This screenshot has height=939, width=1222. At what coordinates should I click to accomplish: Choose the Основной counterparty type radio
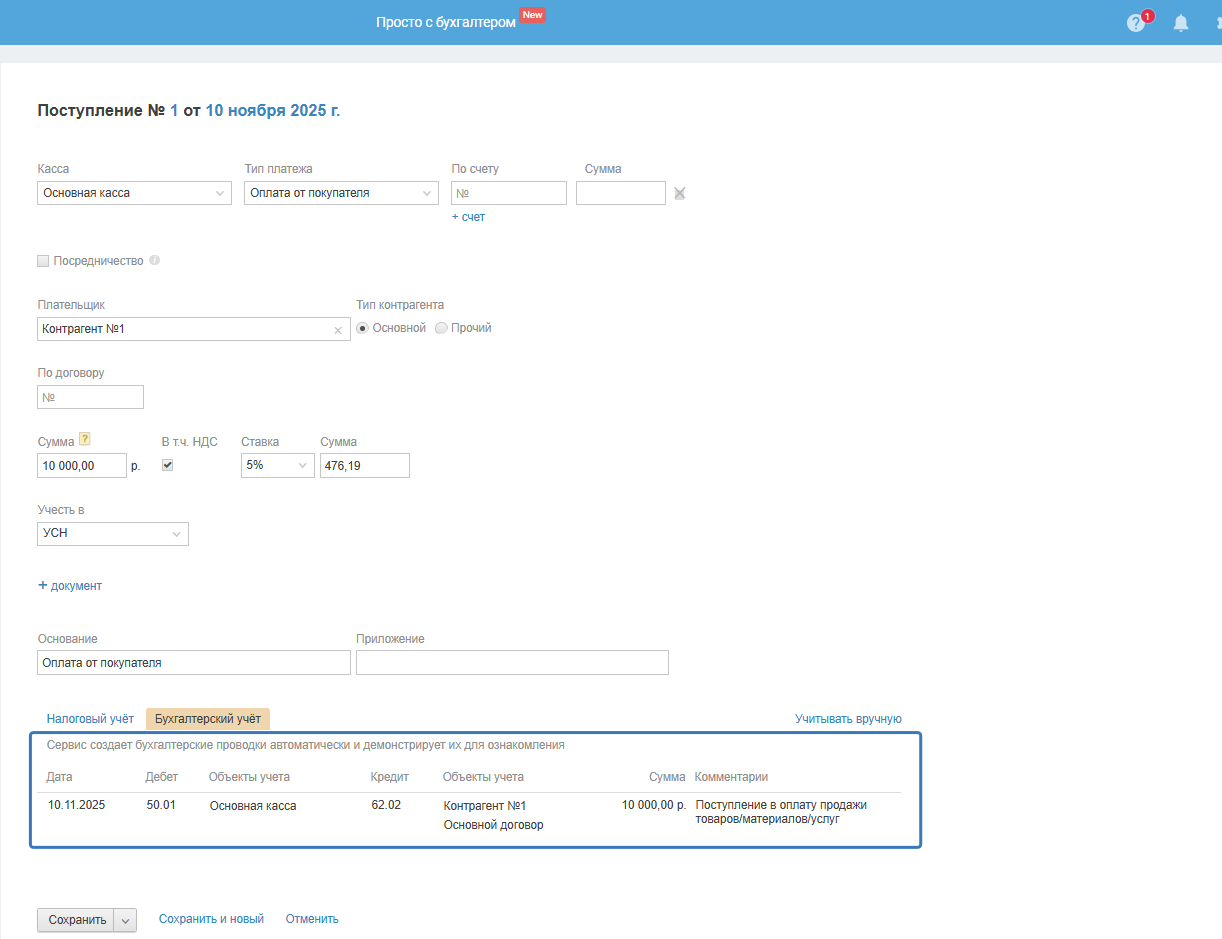click(363, 328)
